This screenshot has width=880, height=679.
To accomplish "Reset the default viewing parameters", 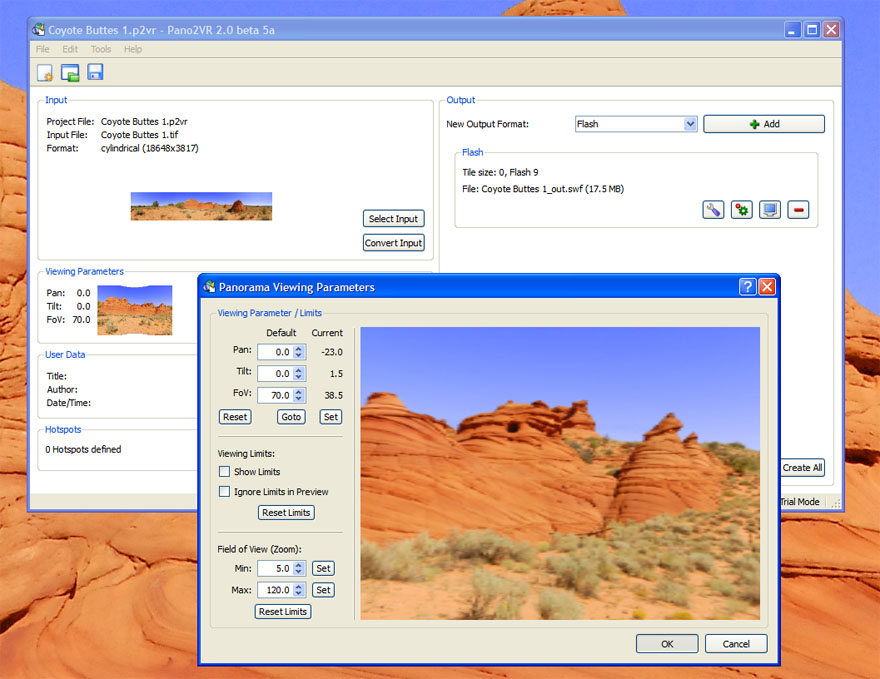I will click(x=235, y=417).
